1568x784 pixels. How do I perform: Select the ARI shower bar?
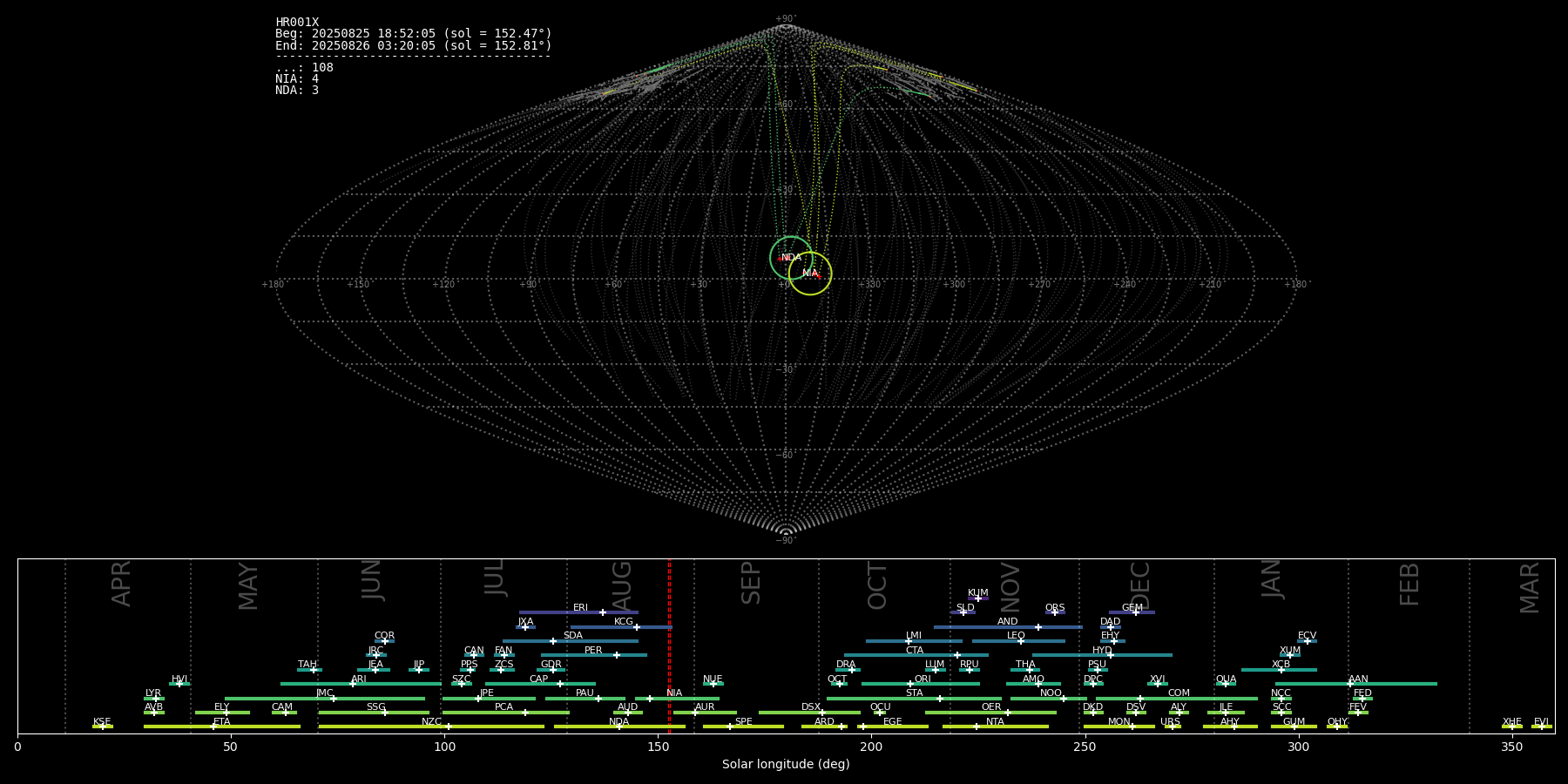tap(361, 684)
